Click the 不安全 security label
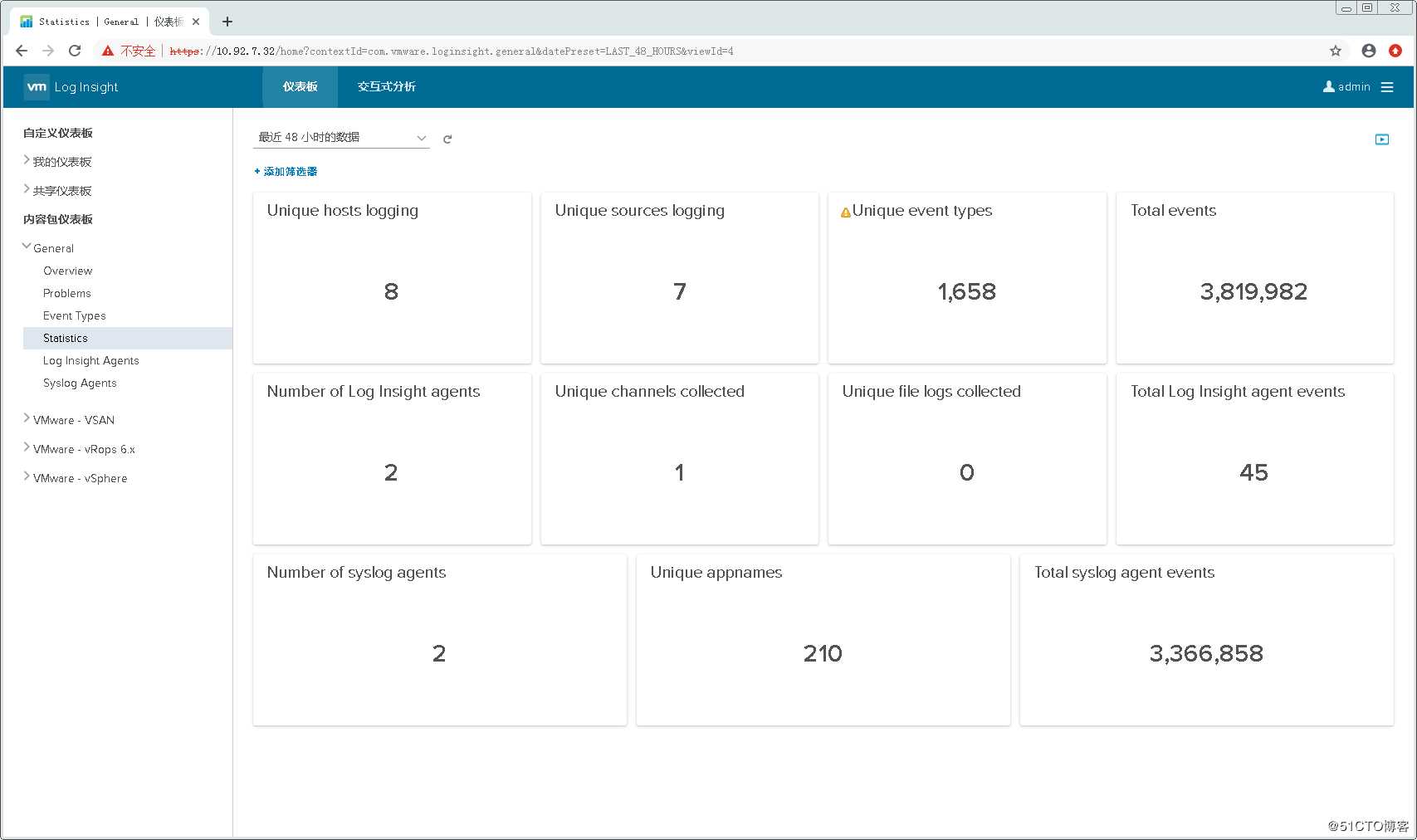This screenshot has height=840, width=1417. pos(138,51)
